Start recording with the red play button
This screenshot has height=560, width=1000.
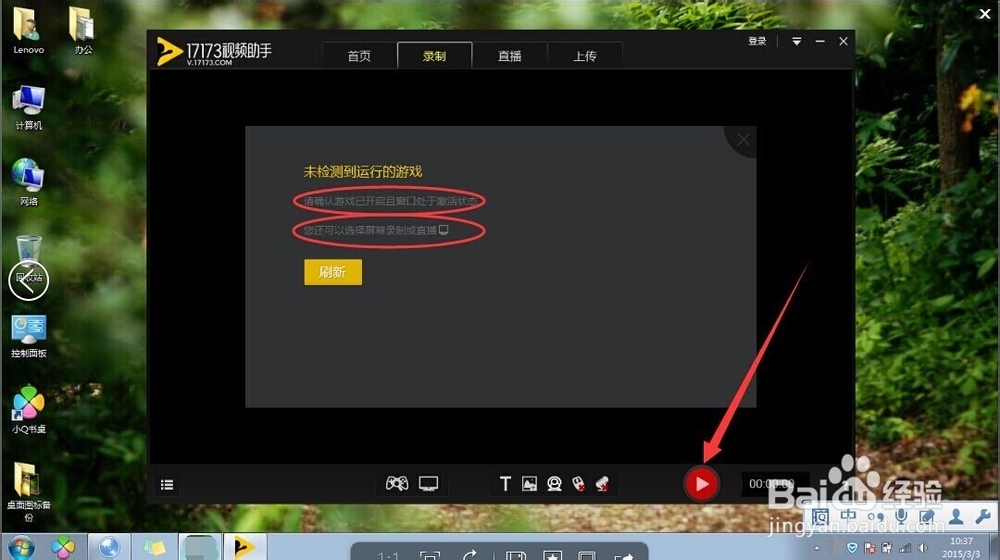(x=702, y=484)
